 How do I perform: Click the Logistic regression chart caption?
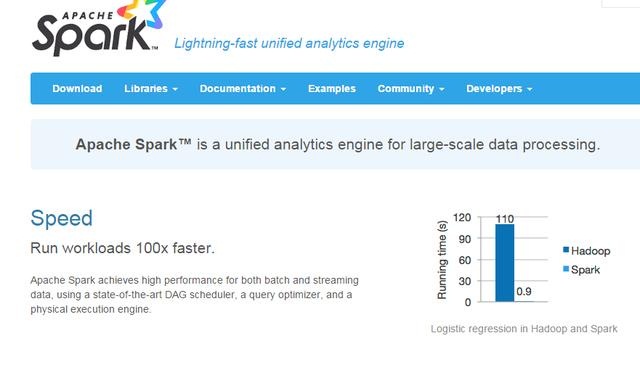[x=524, y=329]
